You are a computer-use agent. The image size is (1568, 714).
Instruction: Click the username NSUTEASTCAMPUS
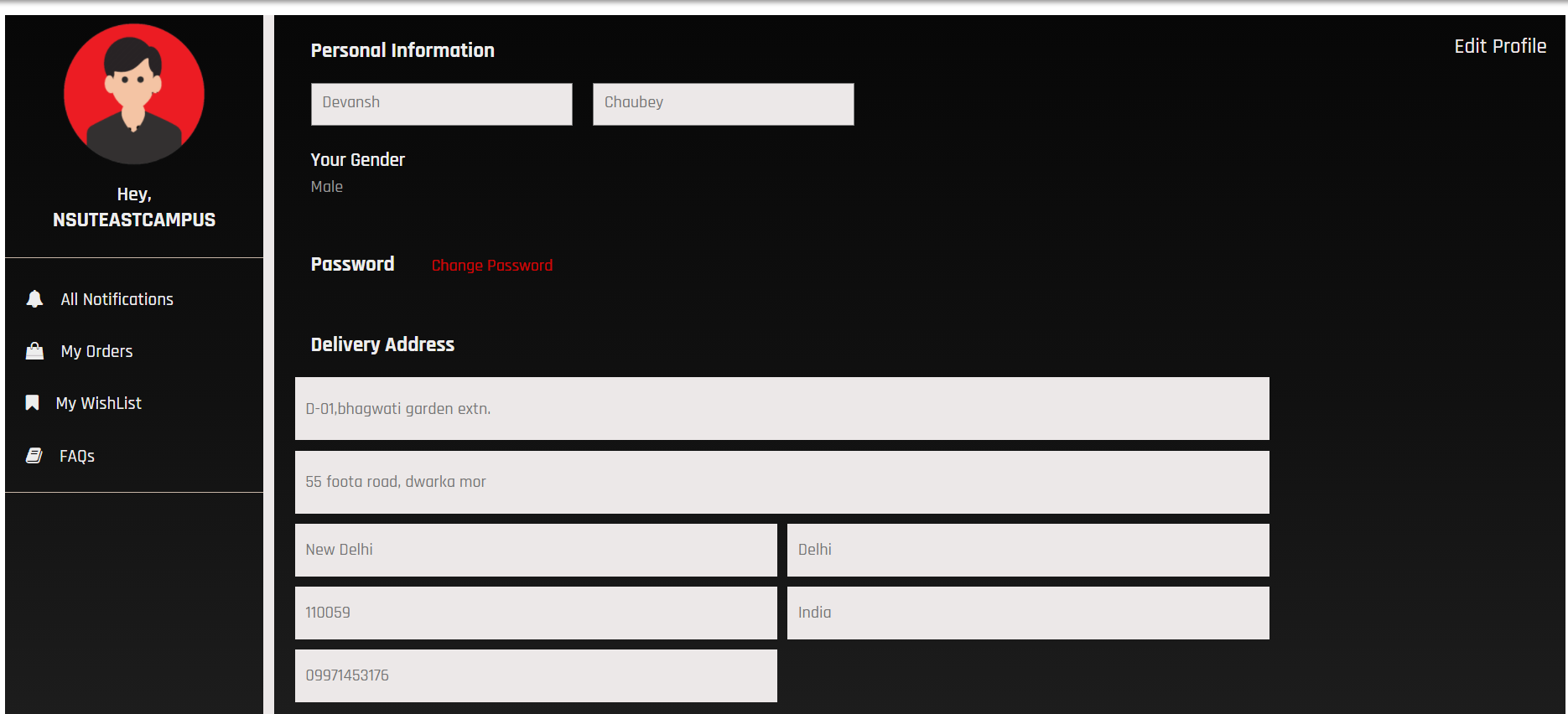pyautogui.click(x=134, y=220)
